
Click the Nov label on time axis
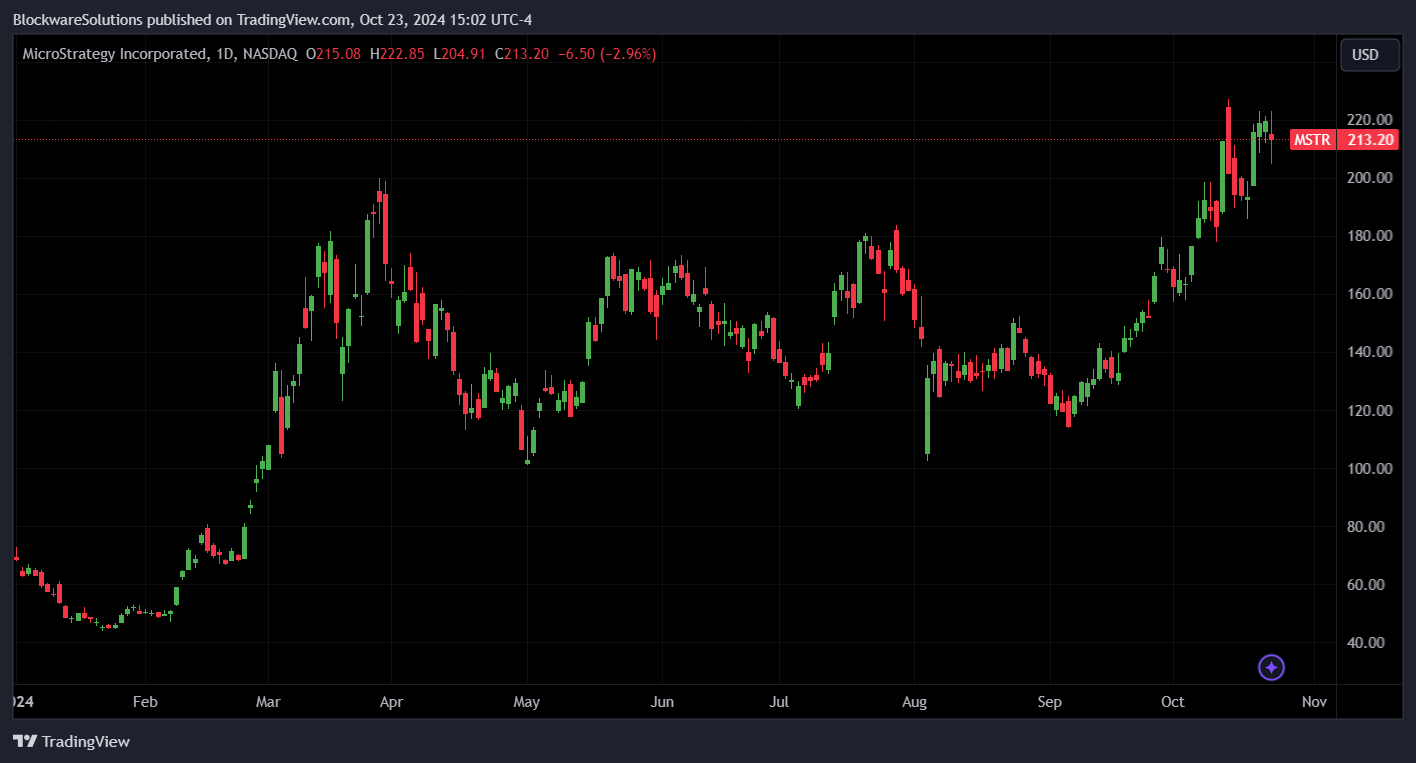(x=1314, y=702)
